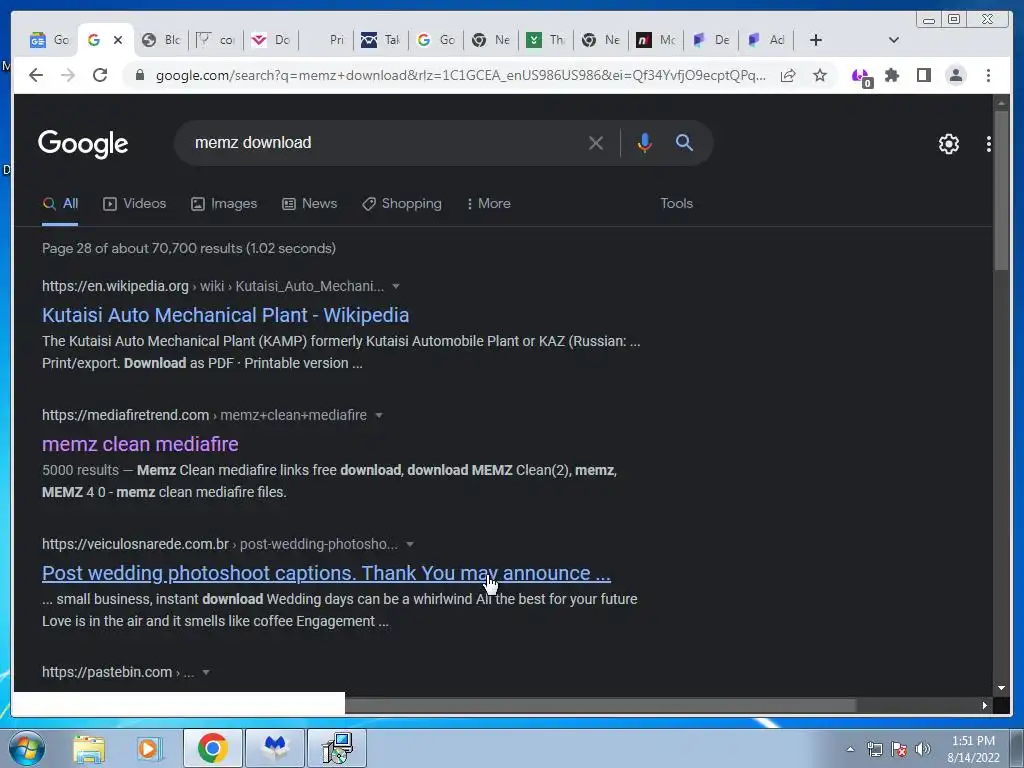Open the Windows Start orb
The image size is (1024, 768).
pos(27,748)
